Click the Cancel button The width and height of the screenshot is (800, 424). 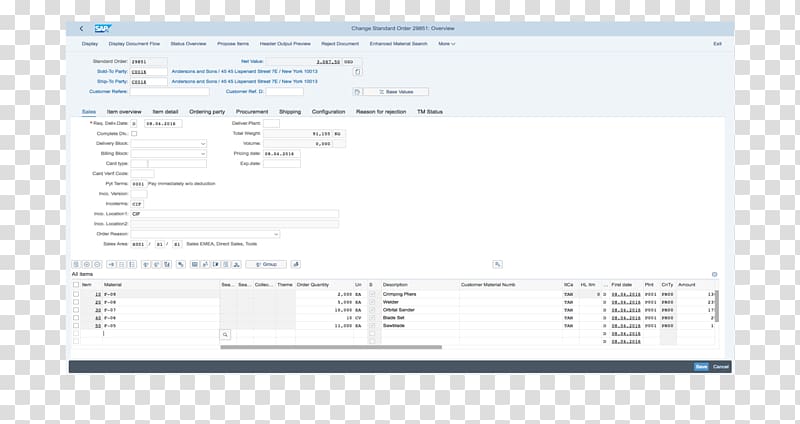(720, 367)
